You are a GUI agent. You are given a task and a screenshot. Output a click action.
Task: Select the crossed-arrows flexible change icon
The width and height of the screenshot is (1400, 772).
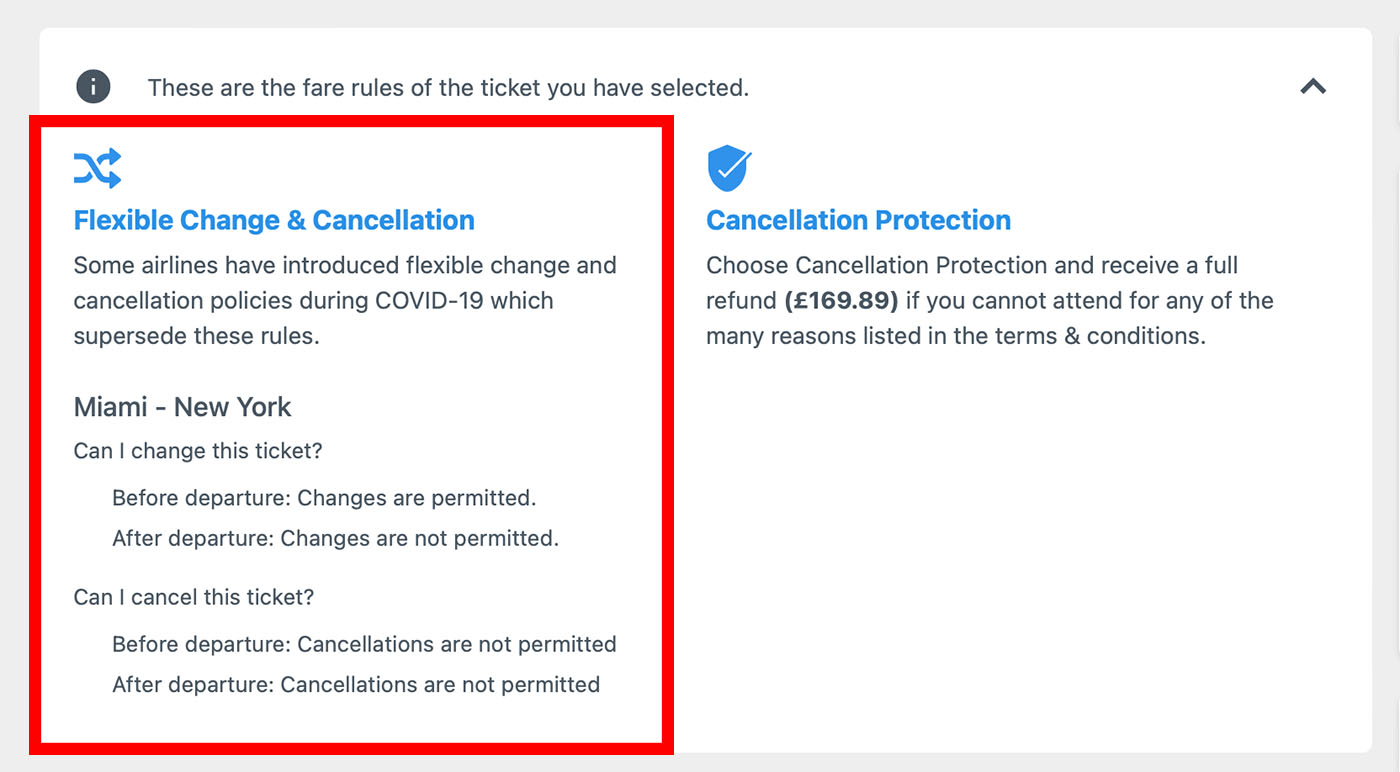pyautogui.click(x=97, y=168)
